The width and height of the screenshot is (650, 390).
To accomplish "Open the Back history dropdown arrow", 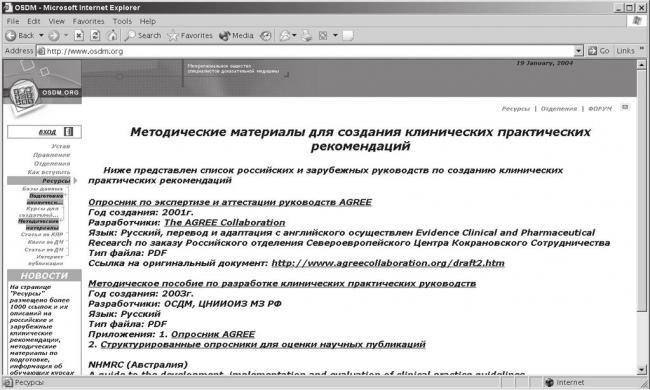I will tap(41, 36).
